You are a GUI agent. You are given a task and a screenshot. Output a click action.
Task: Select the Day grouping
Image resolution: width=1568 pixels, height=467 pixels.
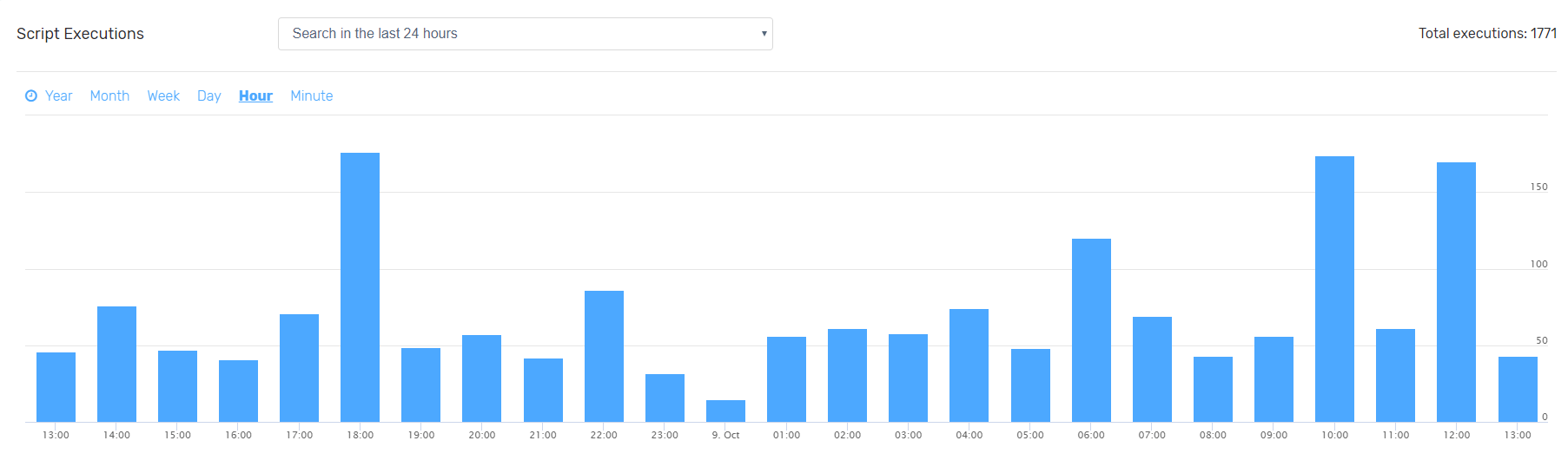pos(208,96)
